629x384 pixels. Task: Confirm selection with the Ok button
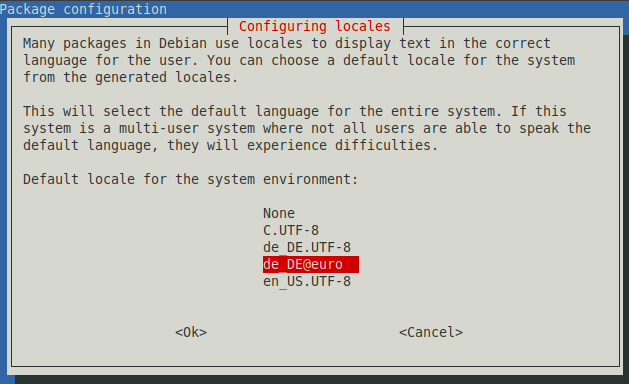click(x=191, y=332)
